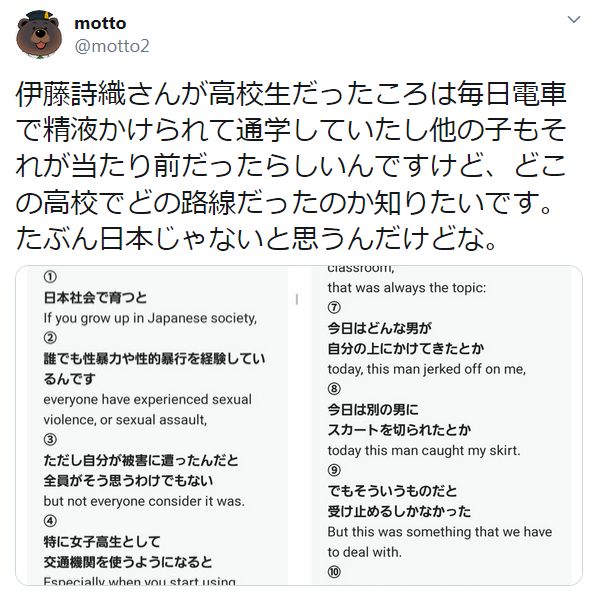This screenshot has height=603, width=598.
Task: Visit the @motto2 handle link
Action: tap(112, 46)
